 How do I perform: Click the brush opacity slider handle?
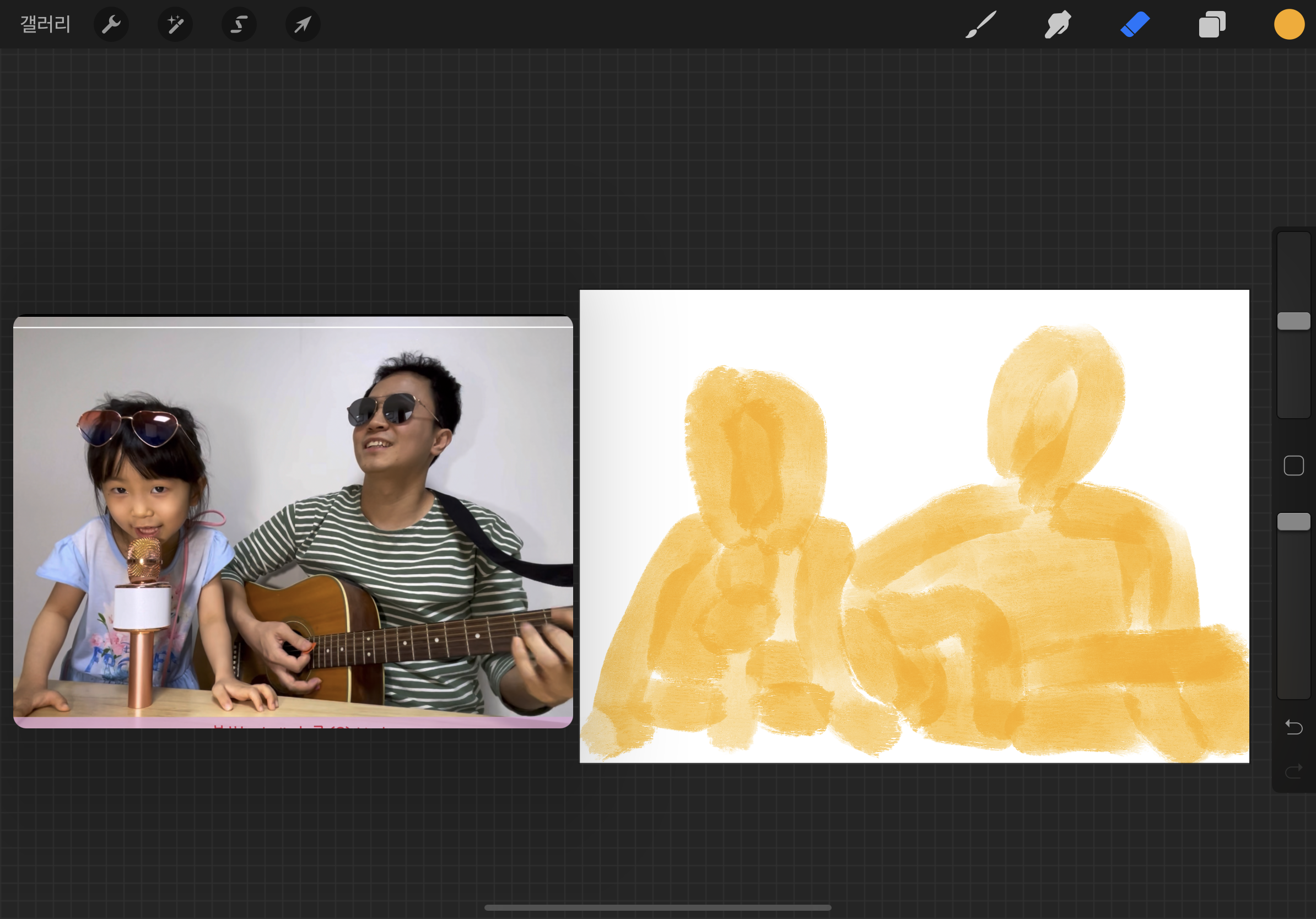[x=1293, y=521]
